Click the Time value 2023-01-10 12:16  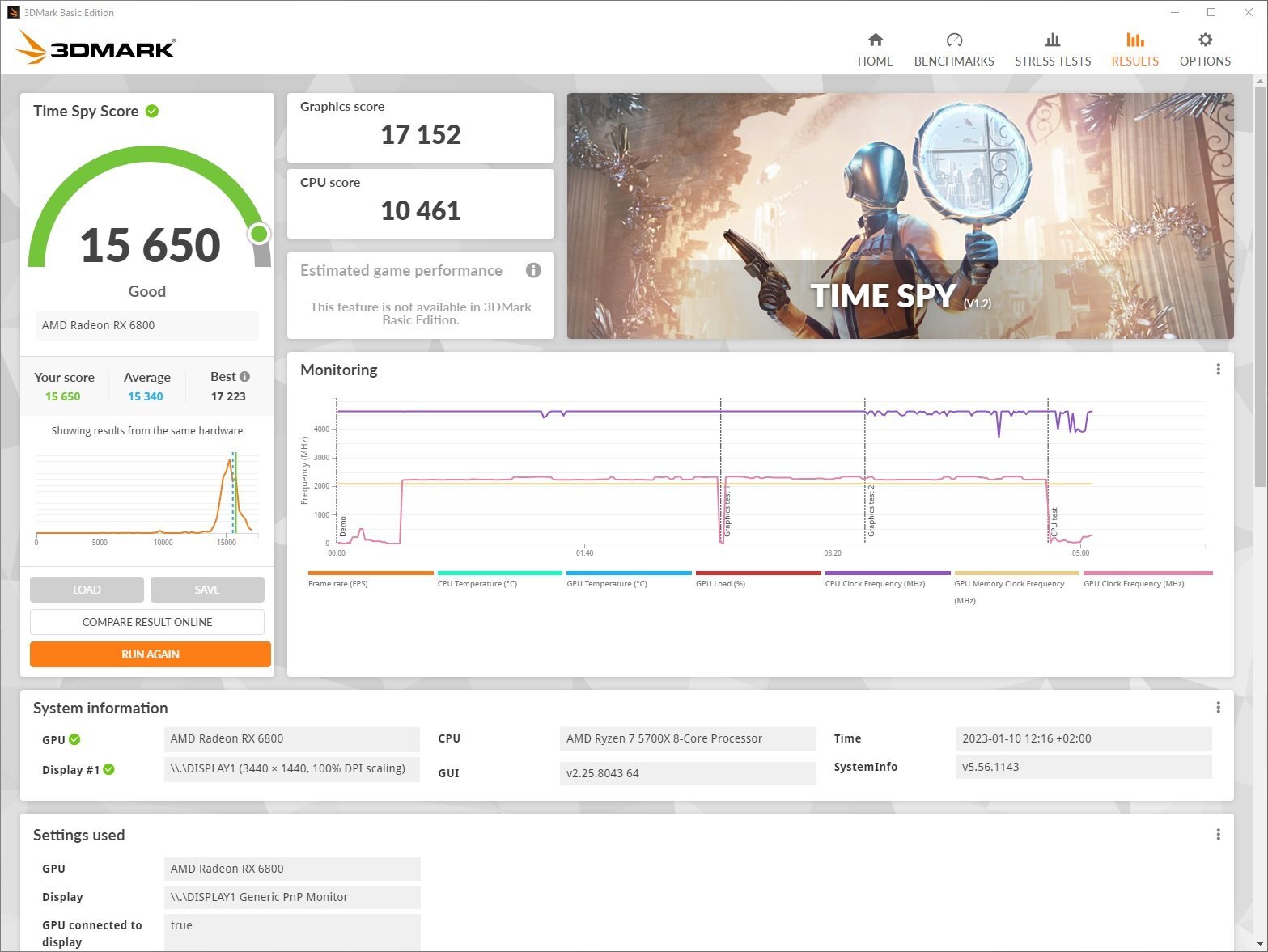click(x=1084, y=738)
